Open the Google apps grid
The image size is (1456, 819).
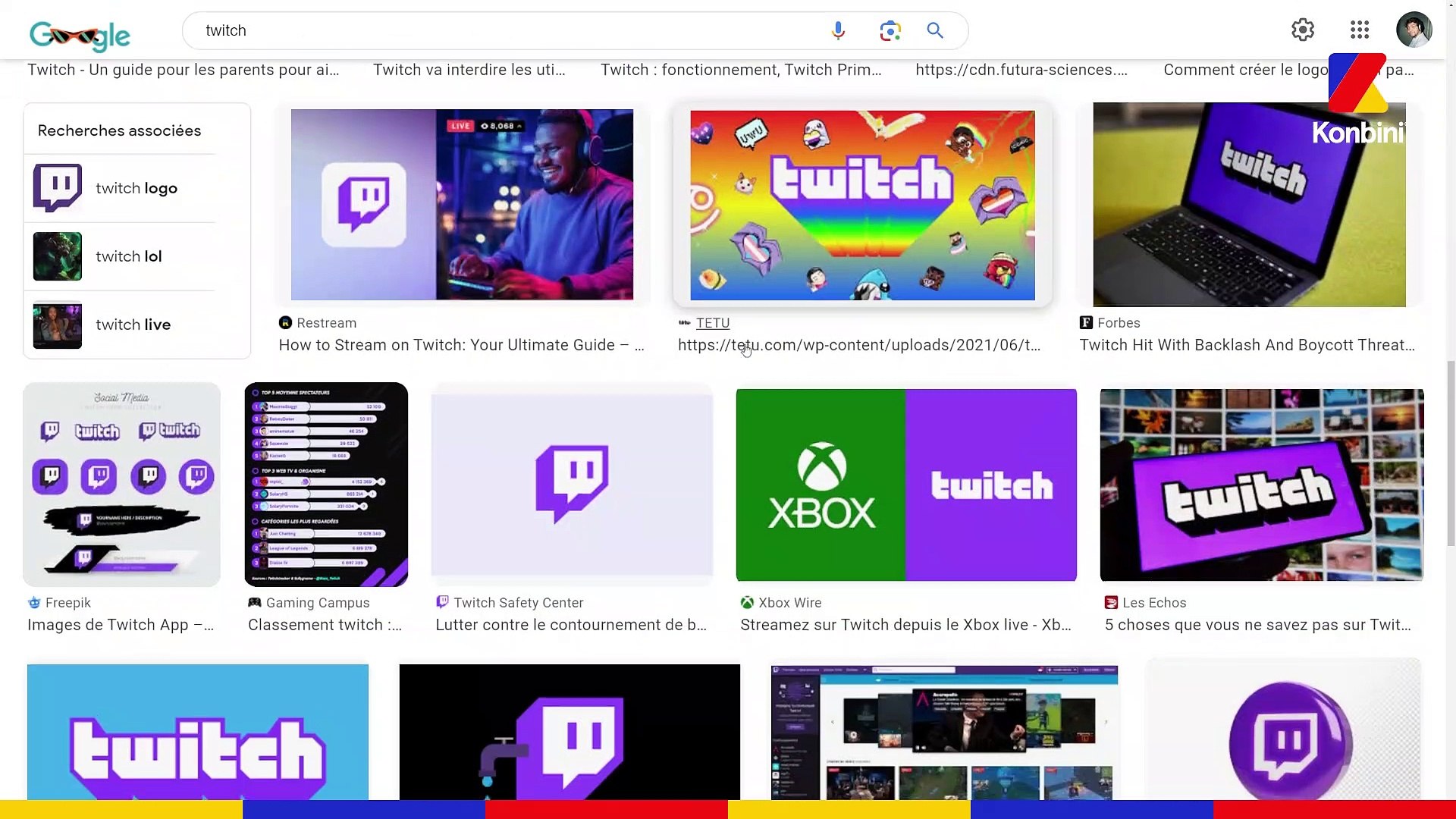pyautogui.click(x=1360, y=30)
